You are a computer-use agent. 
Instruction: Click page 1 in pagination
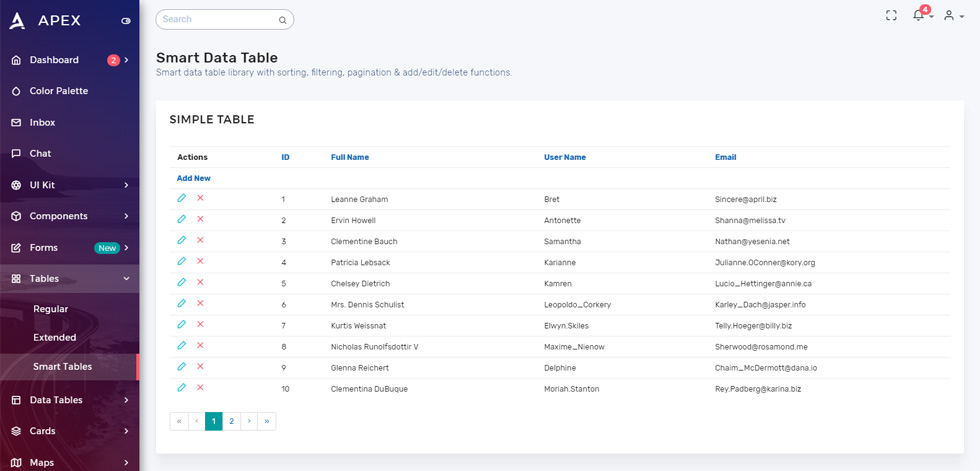point(214,422)
